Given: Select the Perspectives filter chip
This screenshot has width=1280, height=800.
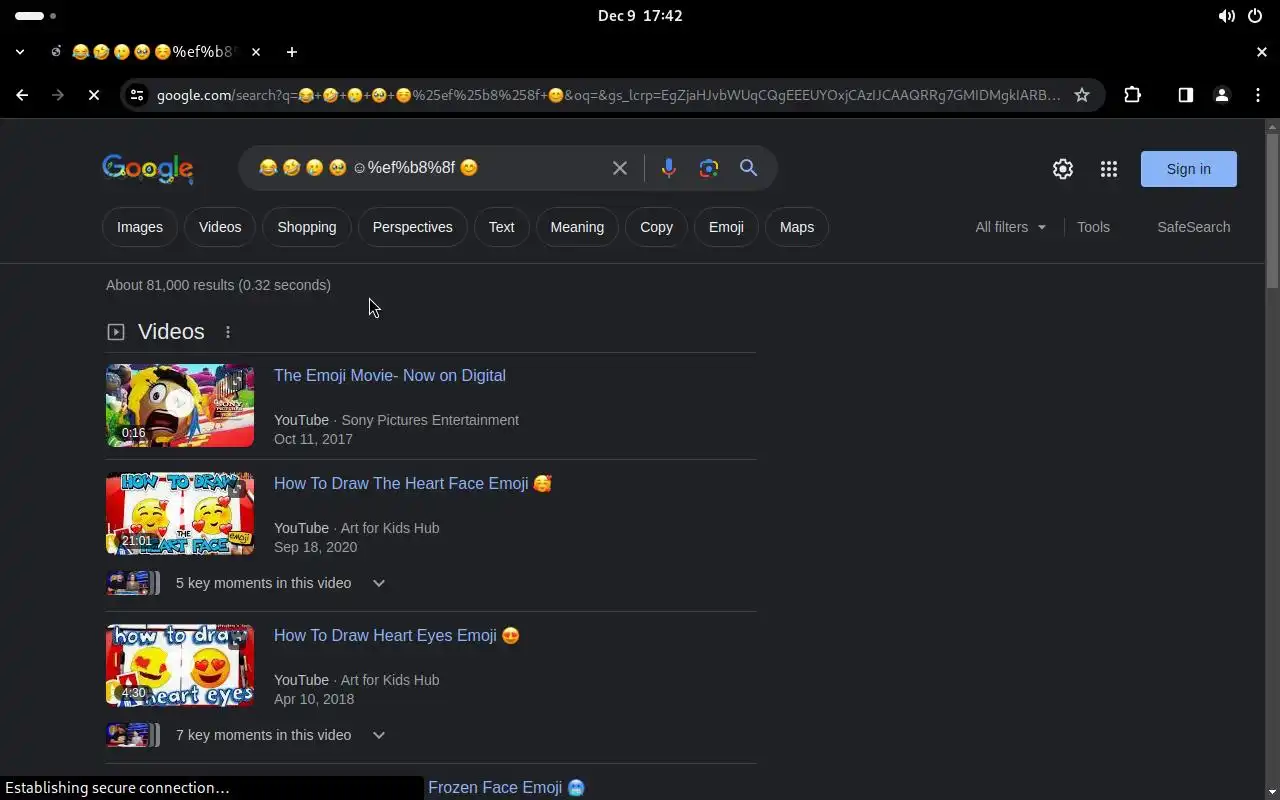Looking at the screenshot, I should point(413,227).
